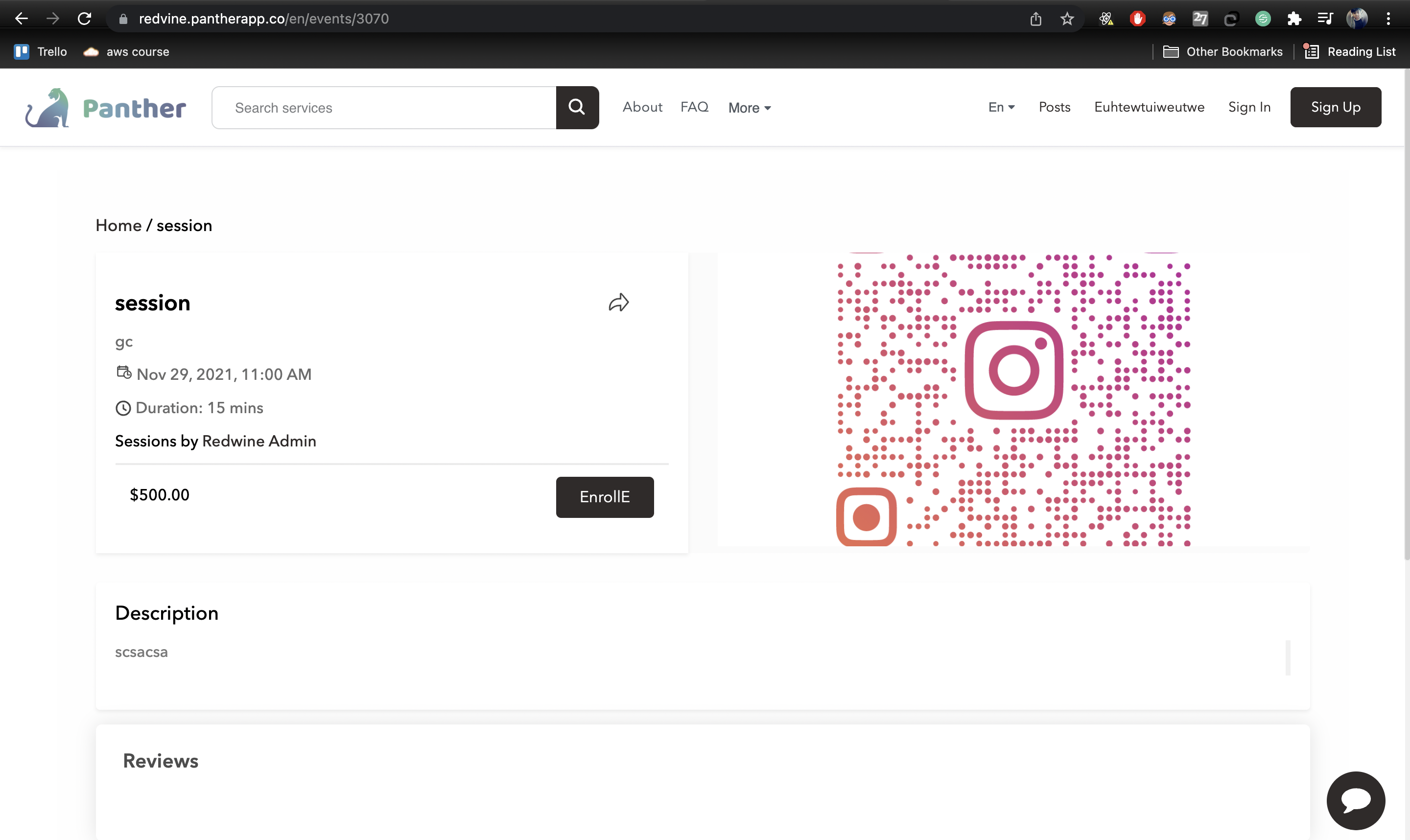
Task: Click Sign In
Action: click(x=1249, y=107)
